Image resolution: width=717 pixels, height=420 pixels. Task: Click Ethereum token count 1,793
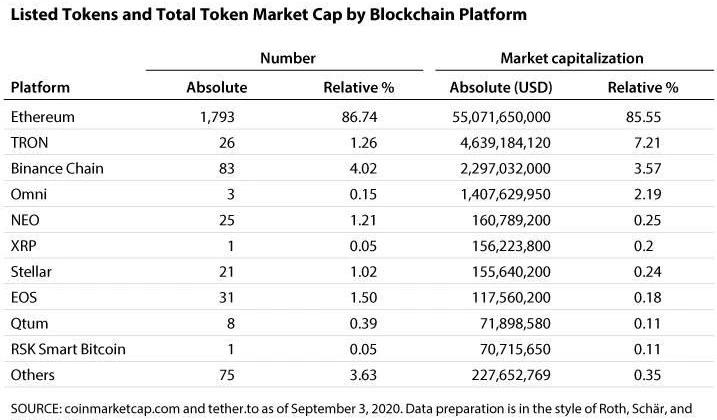tap(217, 117)
